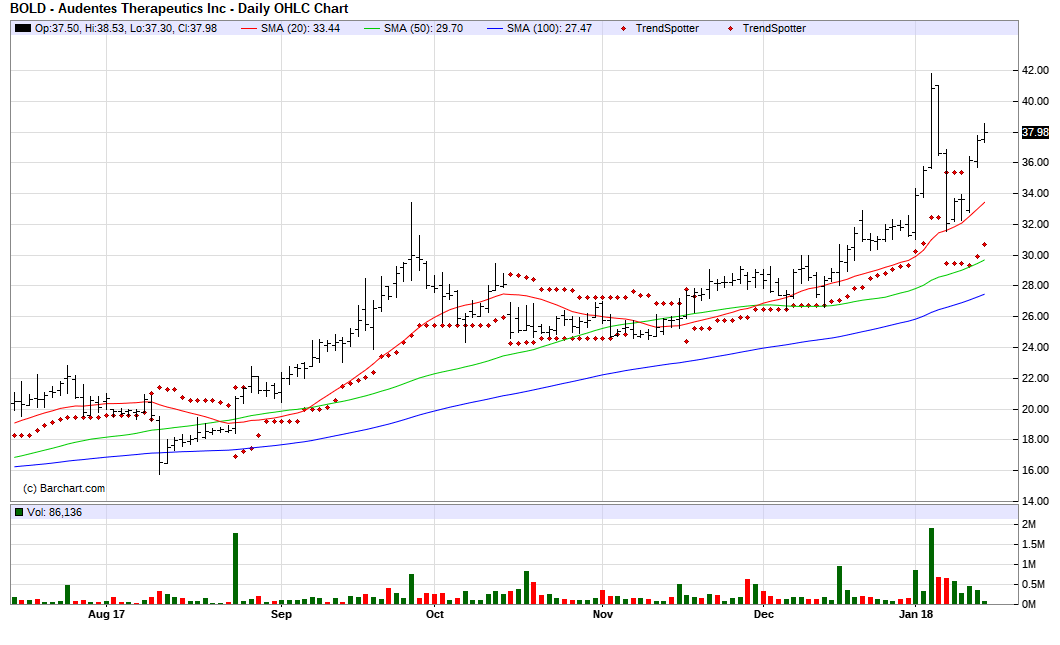Click the 'SMA (50): 29.70' legend entry
The height and width of the screenshot is (645, 1060).
423,28
